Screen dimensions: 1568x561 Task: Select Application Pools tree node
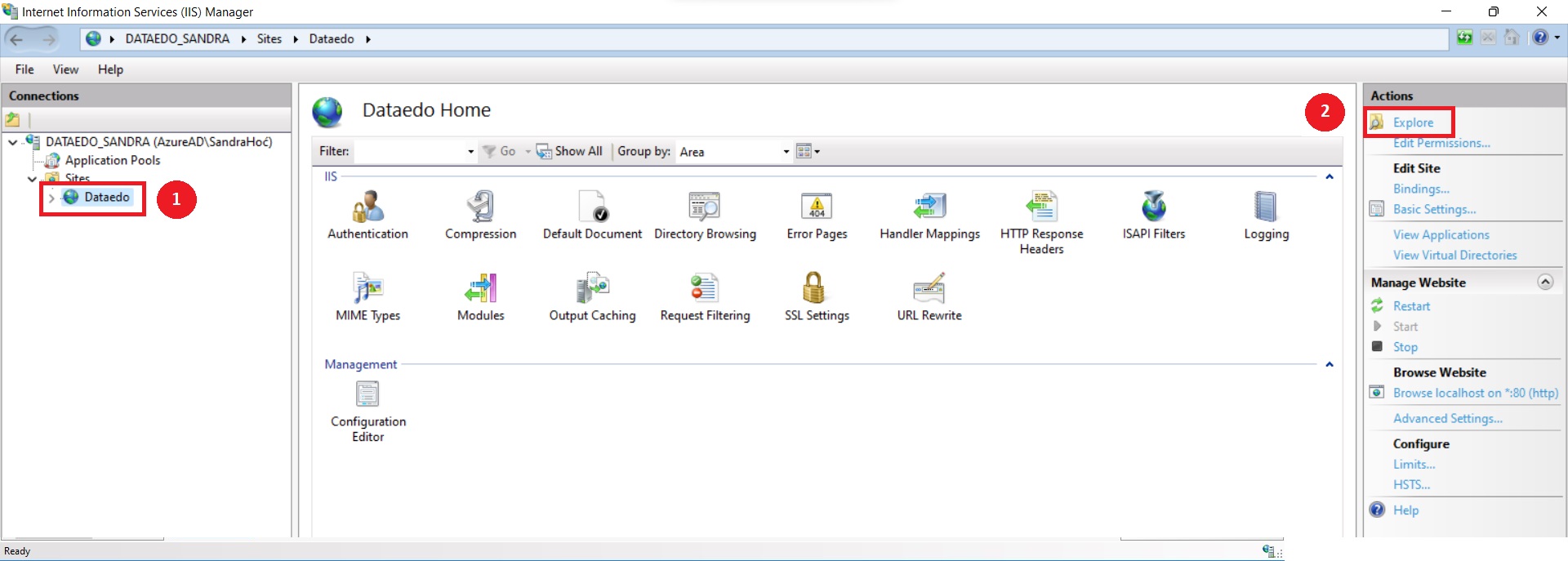coord(113,160)
